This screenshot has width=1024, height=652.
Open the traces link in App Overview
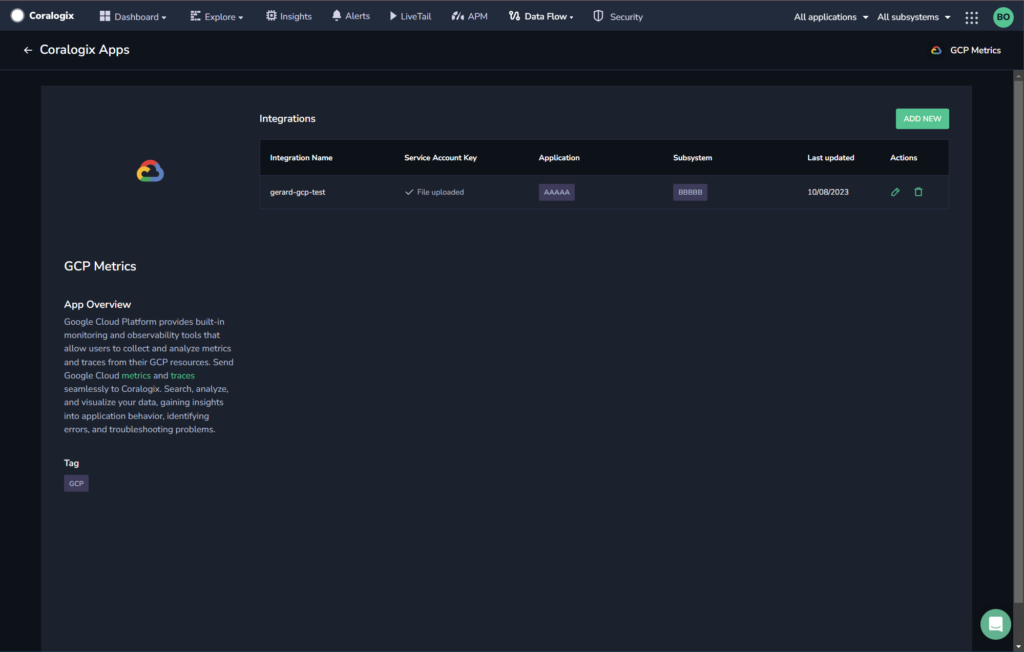(x=182, y=376)
